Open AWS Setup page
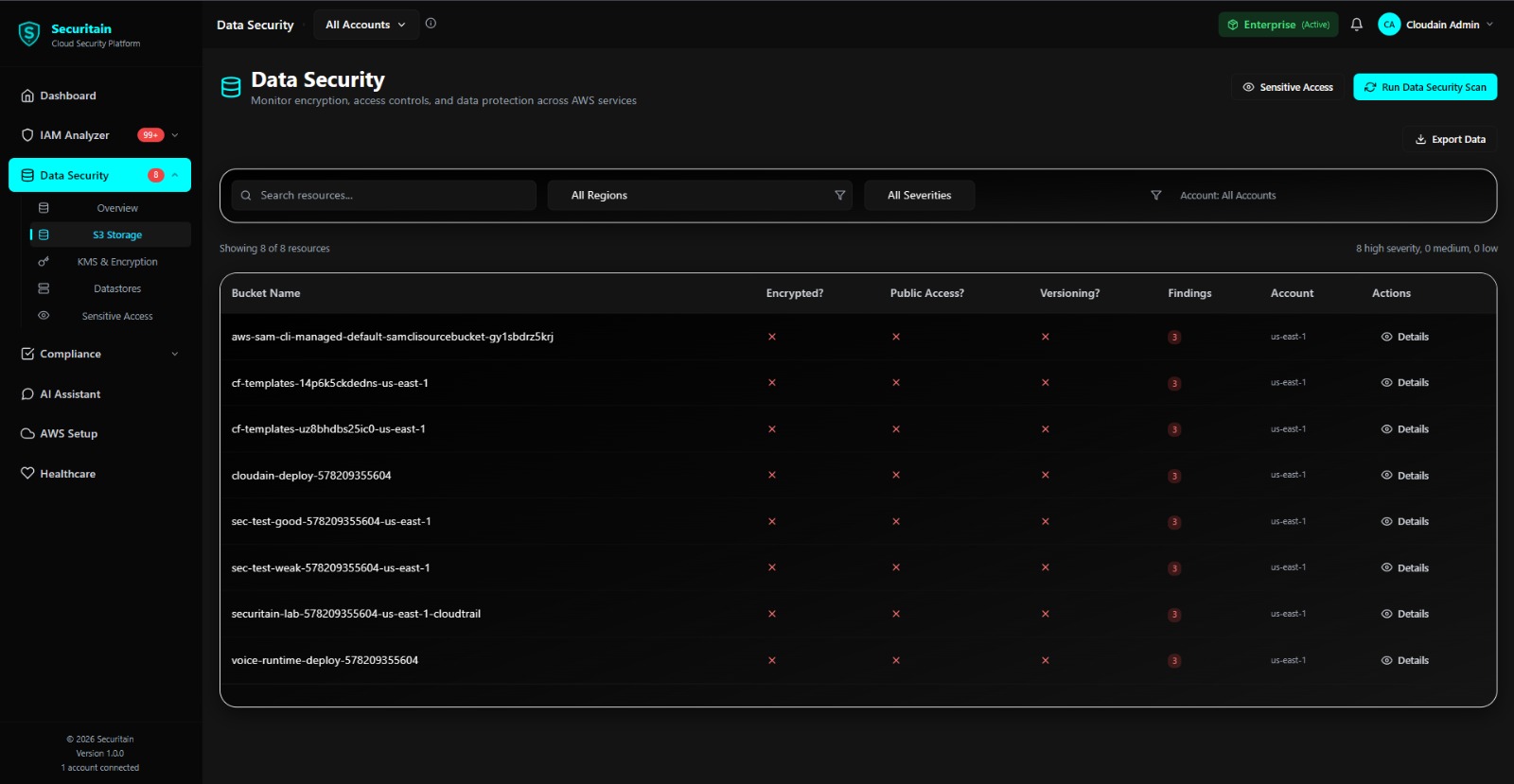1514x784 pixels. 99,434
